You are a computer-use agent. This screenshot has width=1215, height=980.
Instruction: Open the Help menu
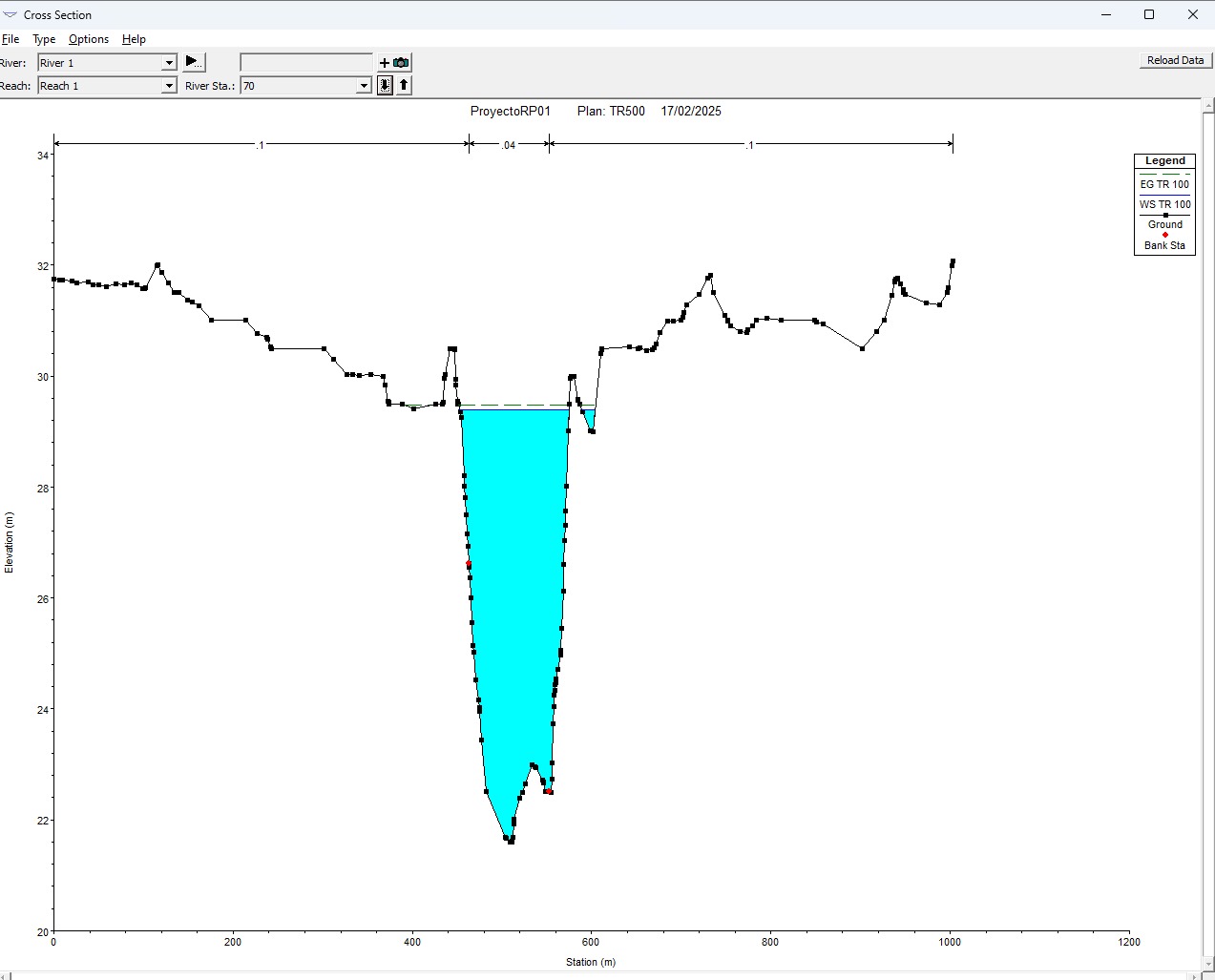click(x=134, y=39)
